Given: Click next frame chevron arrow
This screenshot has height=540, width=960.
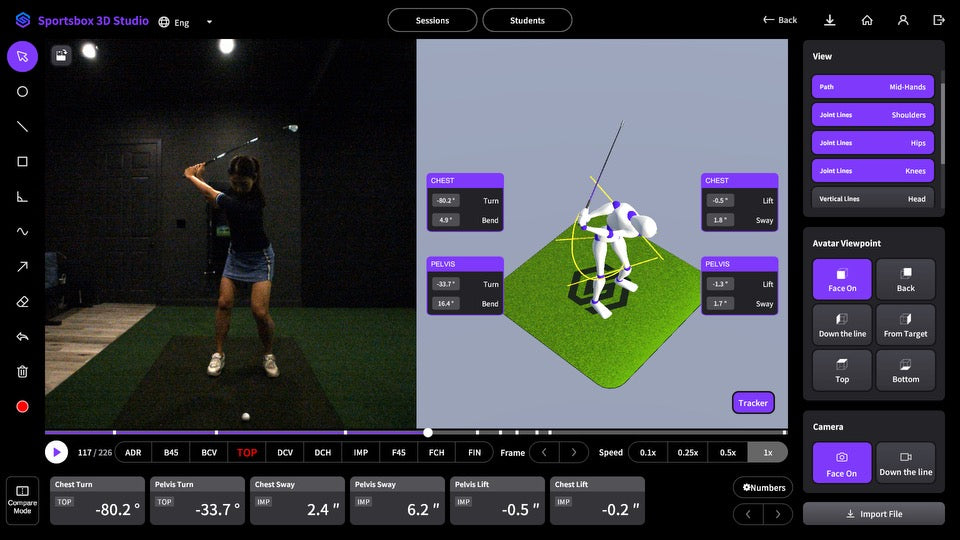Looking at the screenshot, I should coord(573,452).
